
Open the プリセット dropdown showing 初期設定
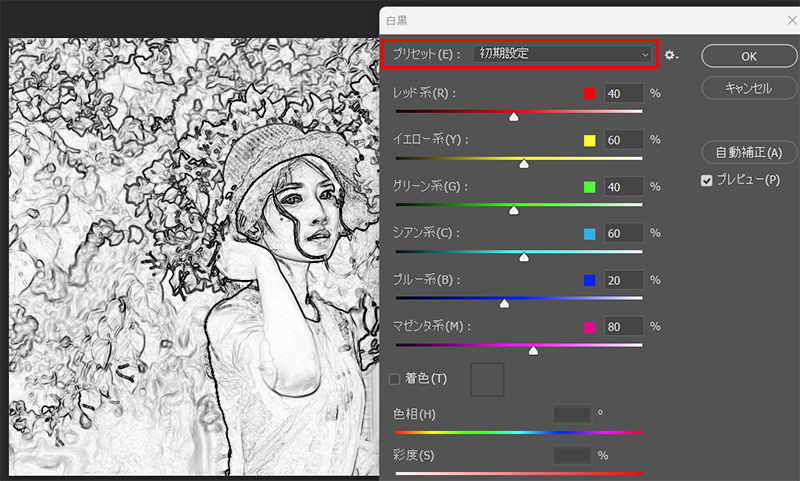563,54
